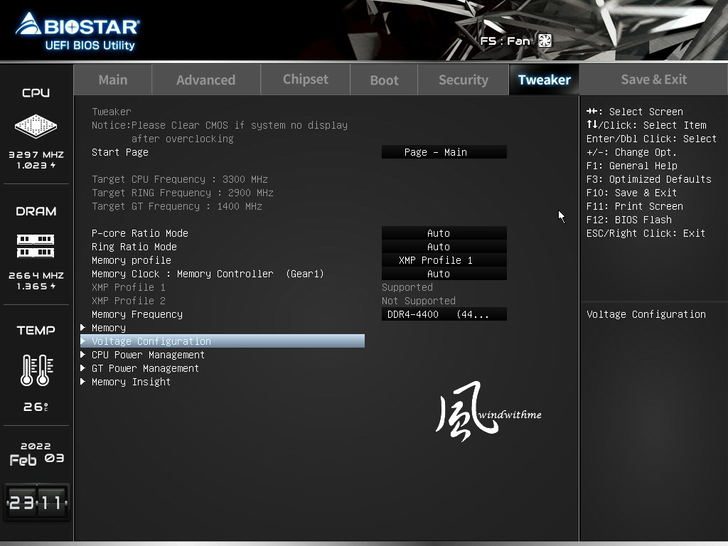Click the Biostar logo
The height and width of the screenshot is (546, 728).
[77, 30]
